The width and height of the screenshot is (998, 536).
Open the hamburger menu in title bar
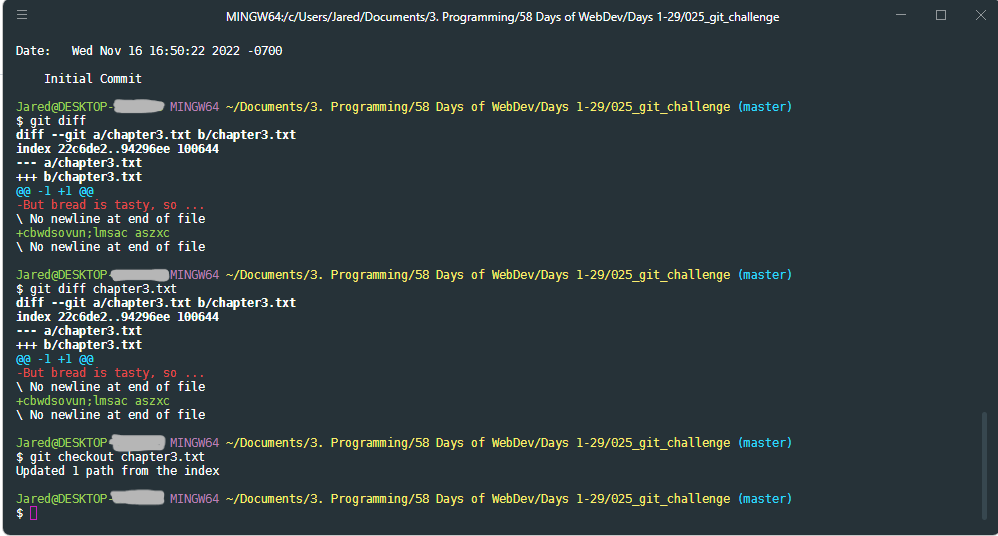click(x=22, y=15)
